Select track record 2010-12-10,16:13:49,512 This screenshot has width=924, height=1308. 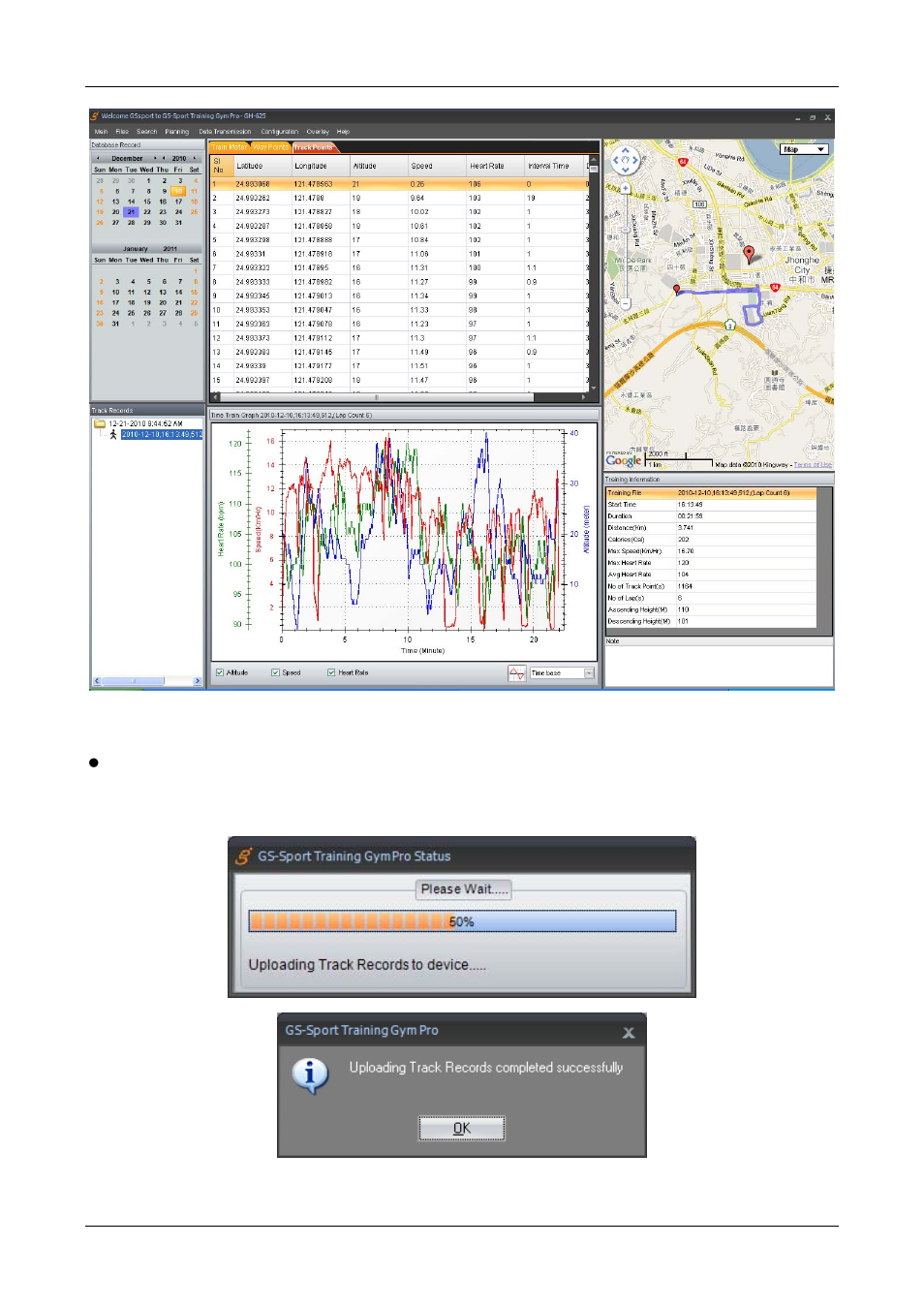click(162, 434)
